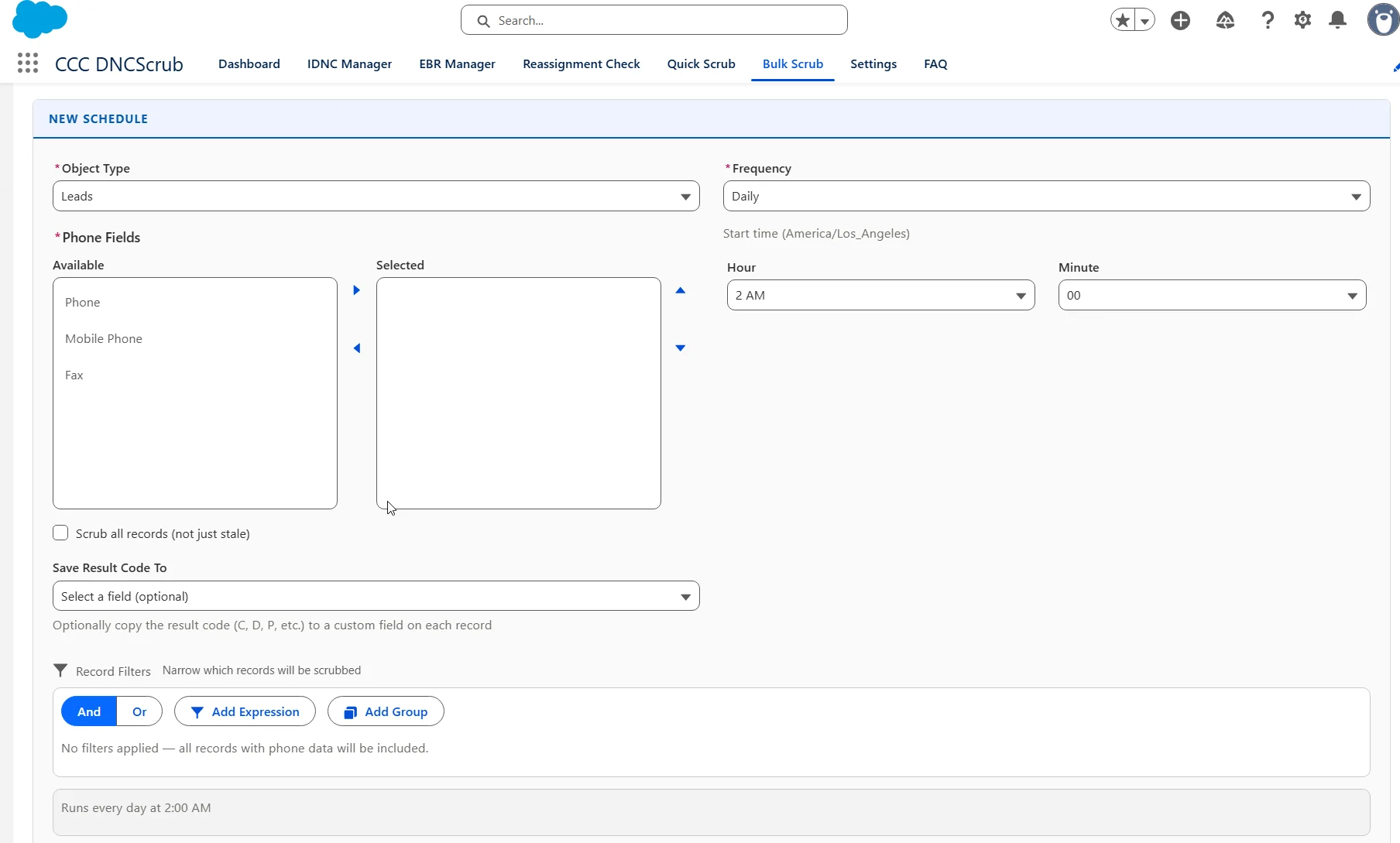The width and height of the screenshot is (1400, 843).
Task: Select the And filter logic toggle
Action: [x=89, y=711]
